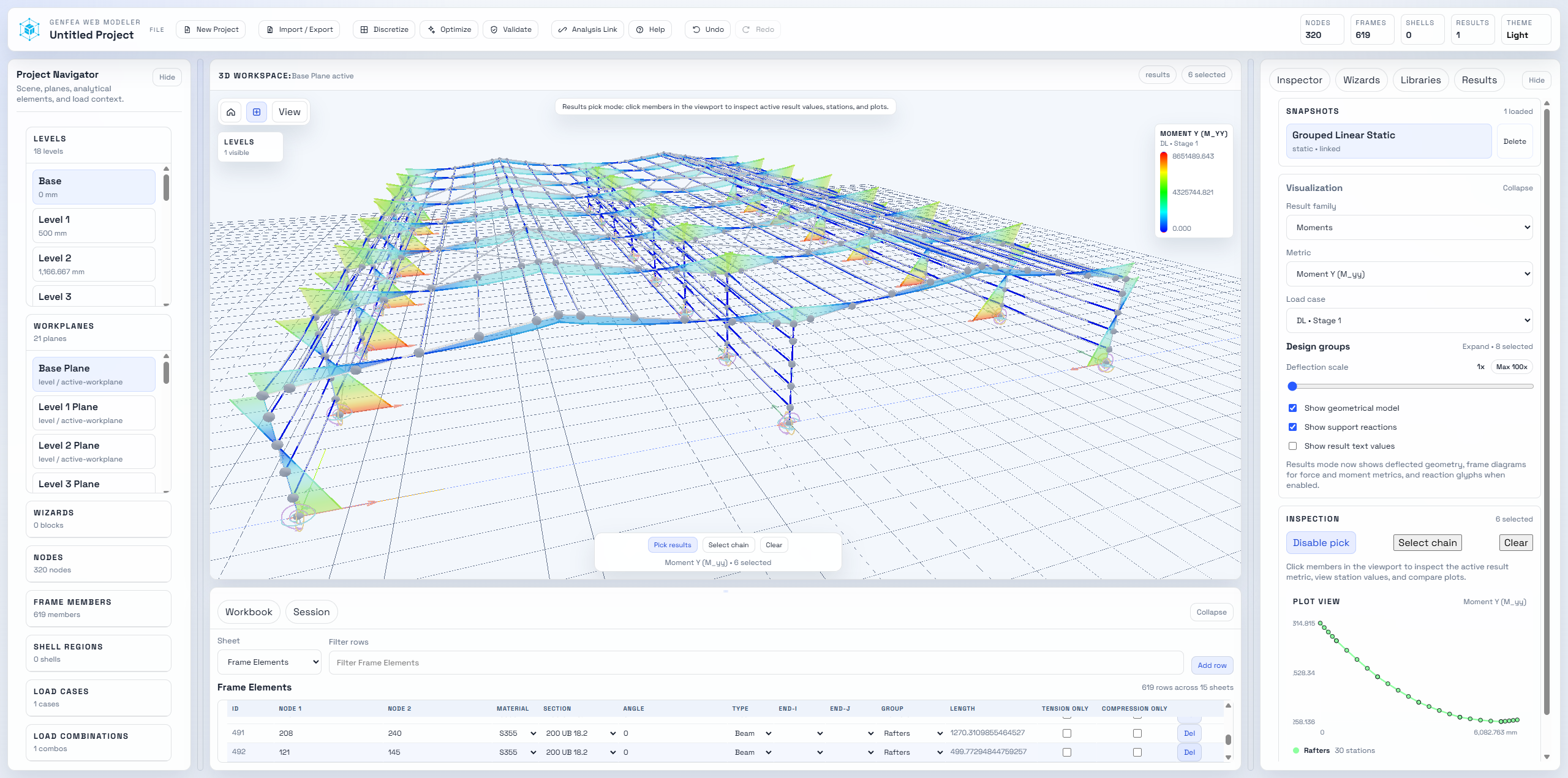The width and height of the screenshot is (1568, 778).
Task: Undo the last action
Action: tap(707, 29)
